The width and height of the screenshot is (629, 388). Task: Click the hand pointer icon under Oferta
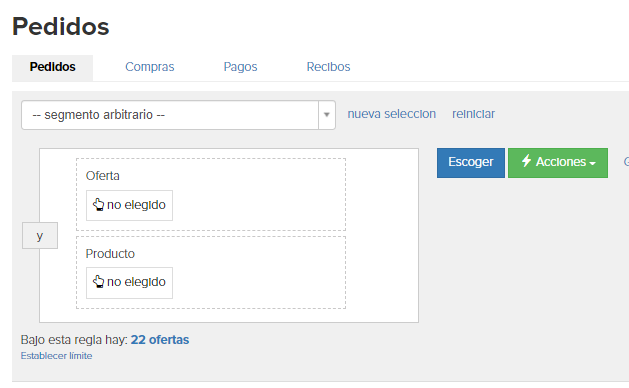tap(98, 205)
